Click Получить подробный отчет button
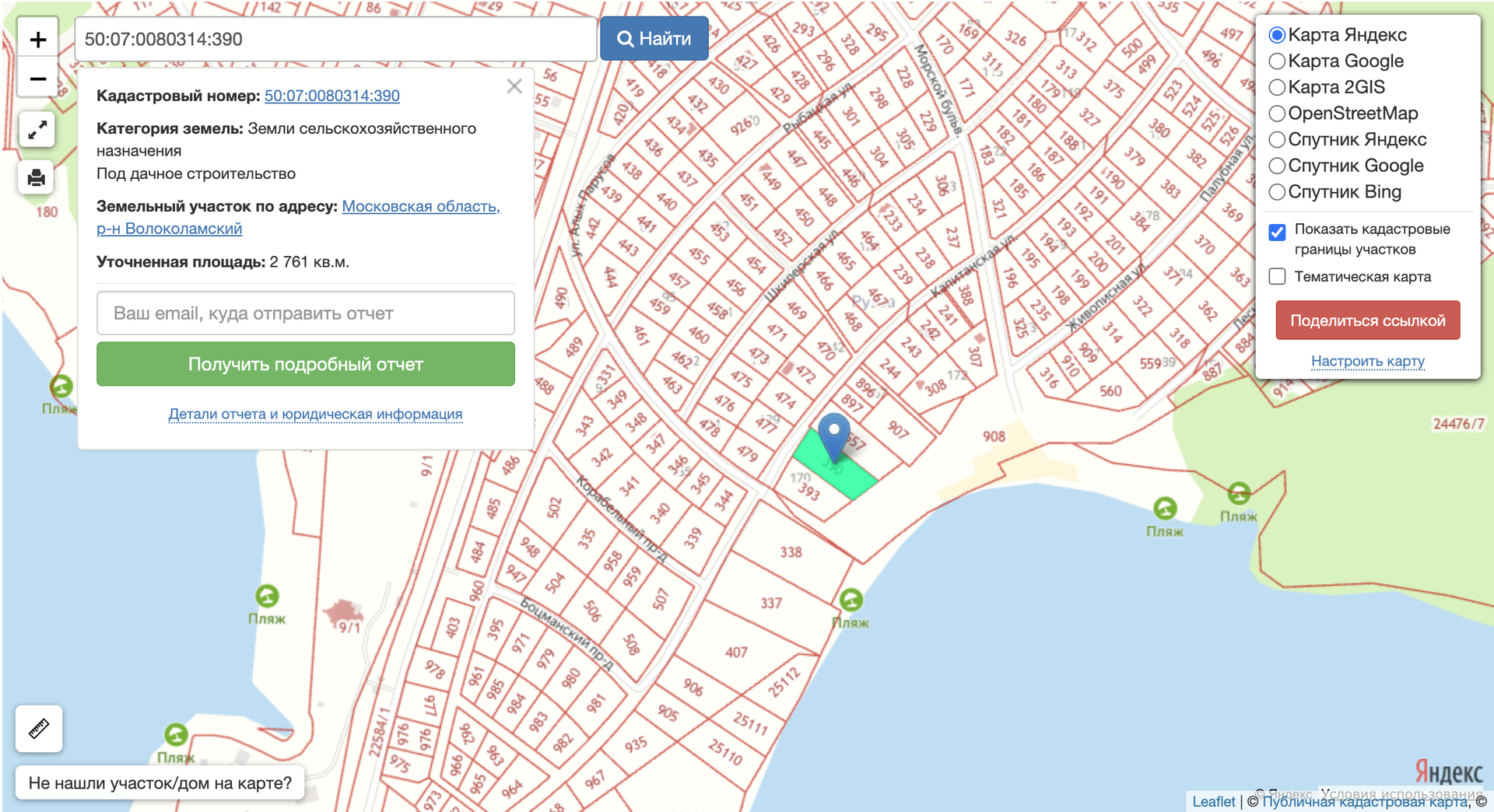 (306, 364)
